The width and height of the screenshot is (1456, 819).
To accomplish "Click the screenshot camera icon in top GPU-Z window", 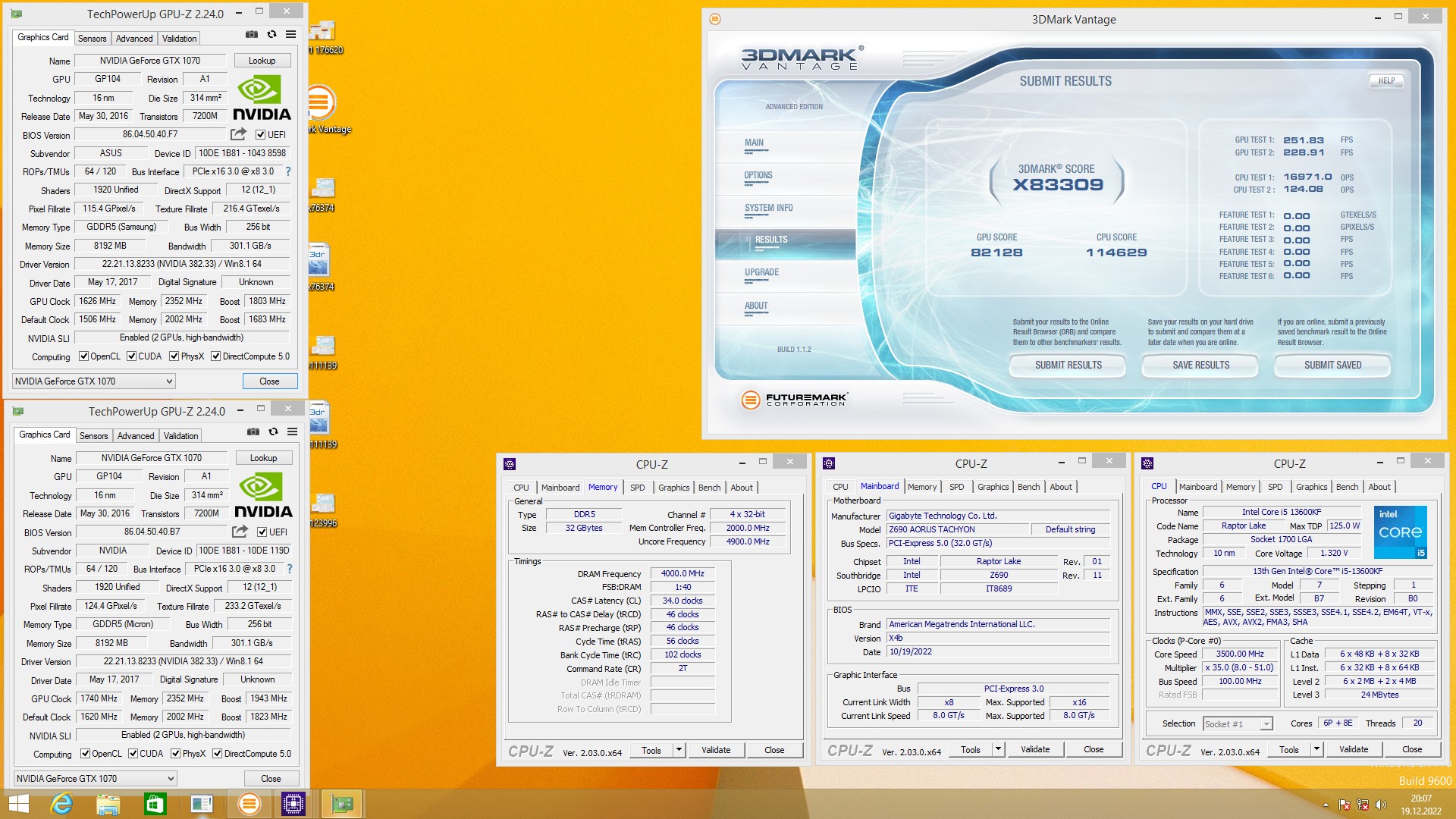I will click(251, 34).
